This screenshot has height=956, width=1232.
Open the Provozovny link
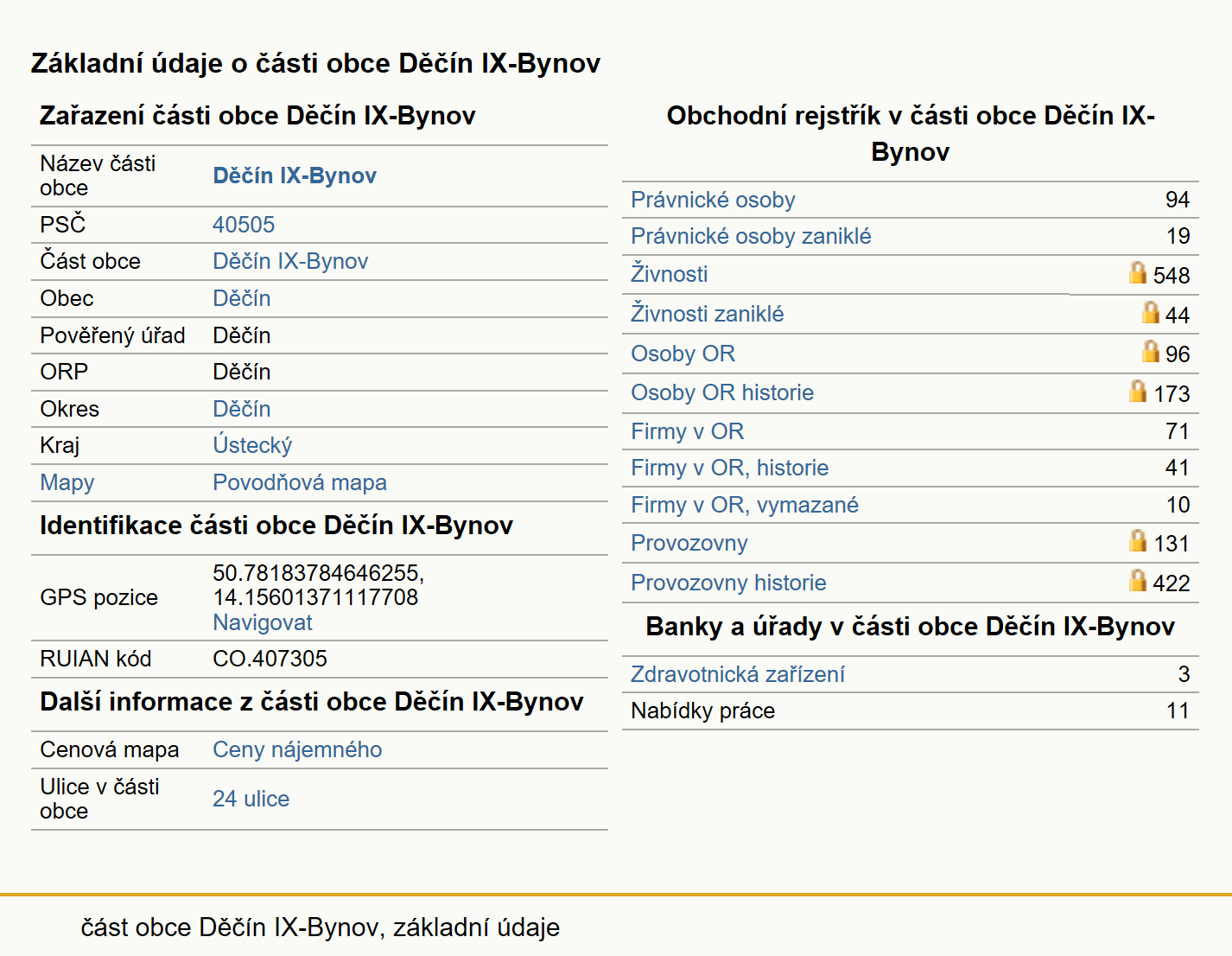click(689, 543)
